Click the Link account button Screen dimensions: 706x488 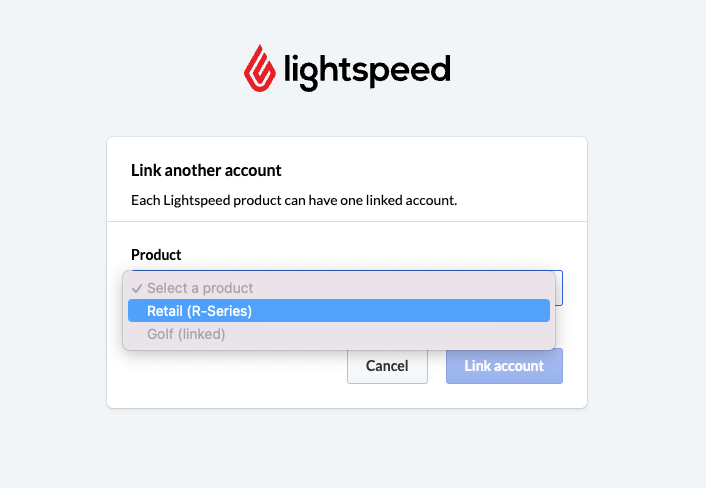coord(504,366)
